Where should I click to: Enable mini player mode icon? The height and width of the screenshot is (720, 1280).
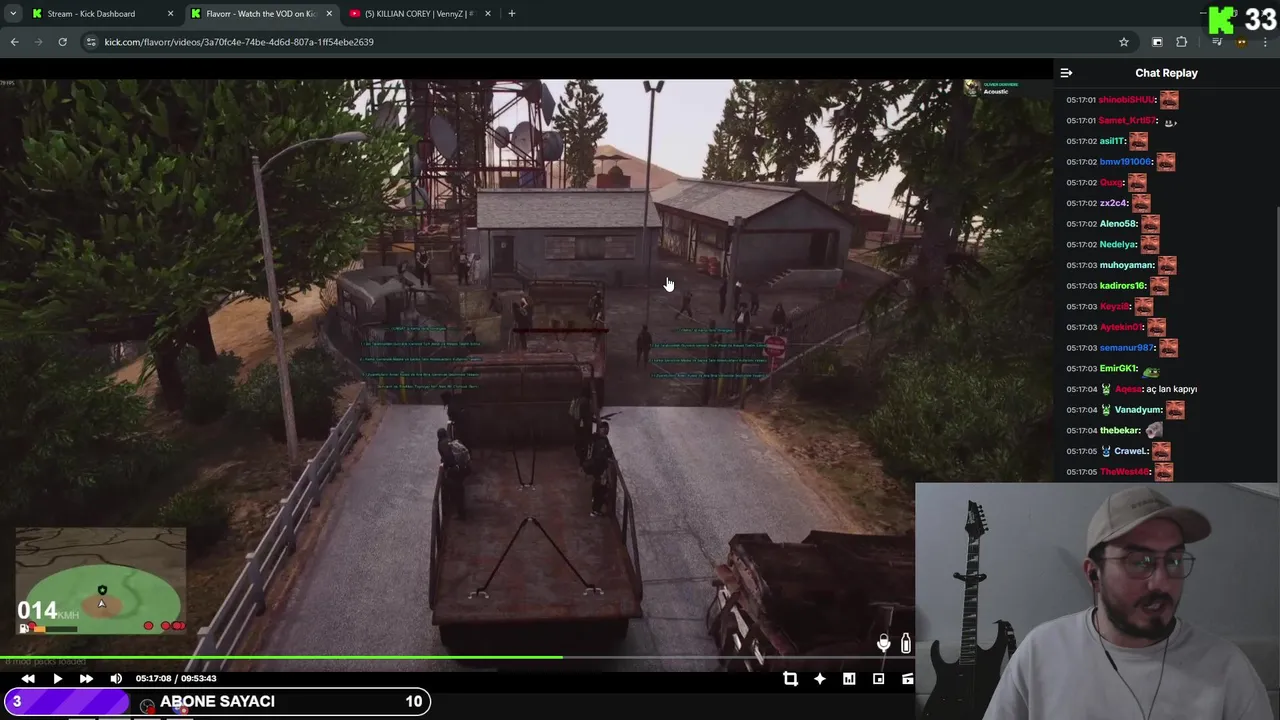(878, 679)
